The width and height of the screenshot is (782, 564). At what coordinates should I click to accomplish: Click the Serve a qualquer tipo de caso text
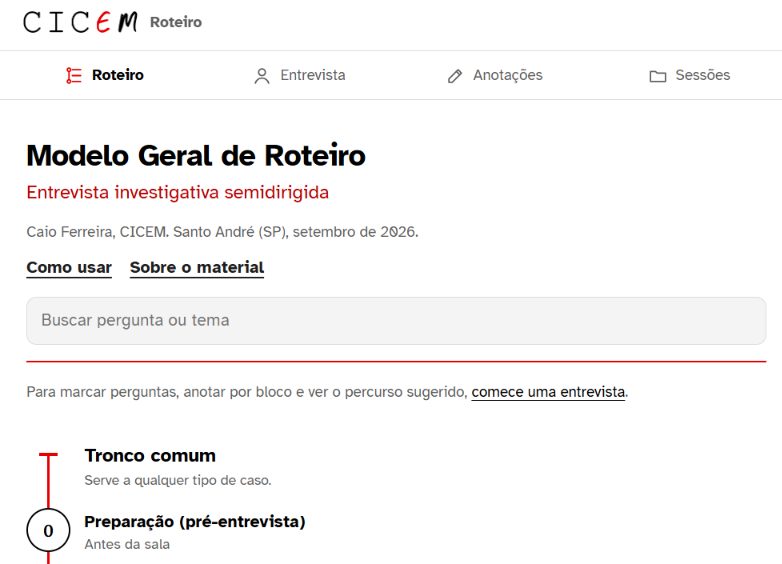point(178,481)
